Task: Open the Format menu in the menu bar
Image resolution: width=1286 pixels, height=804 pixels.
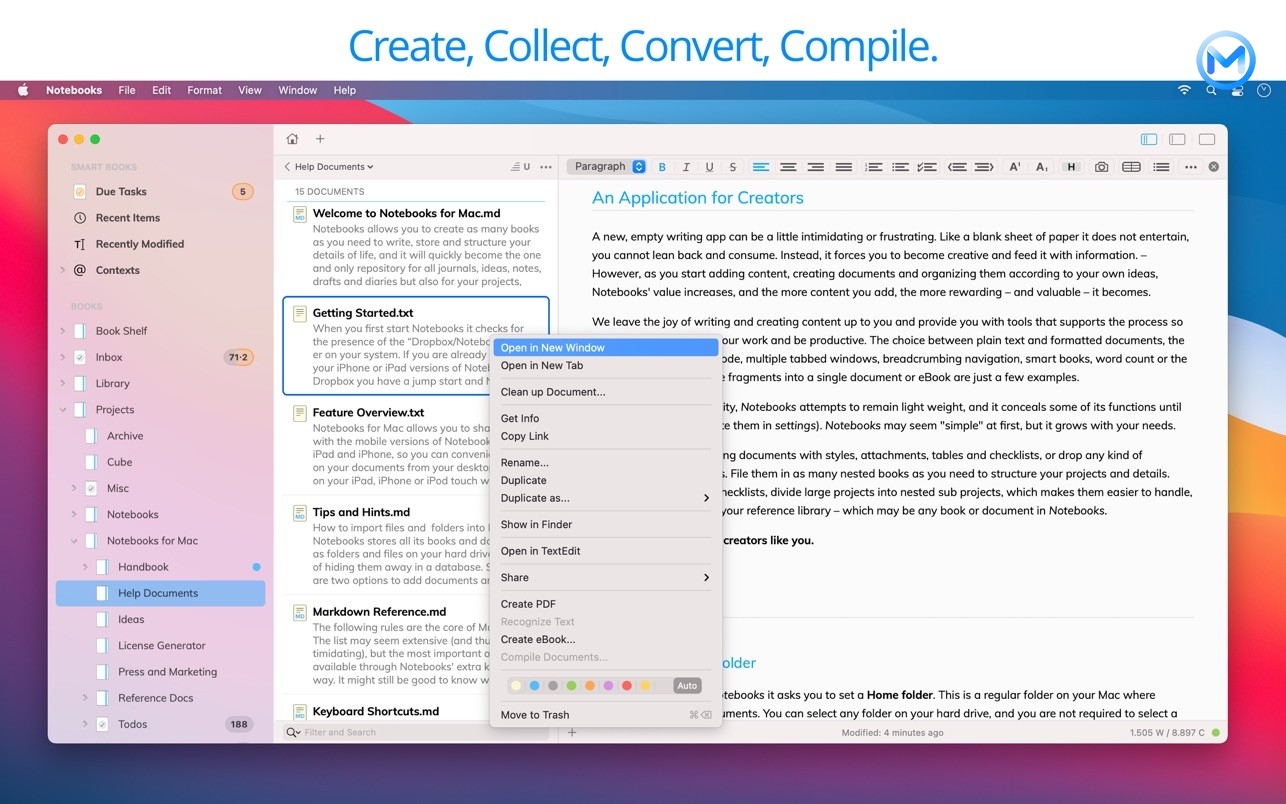Action: 204,90
